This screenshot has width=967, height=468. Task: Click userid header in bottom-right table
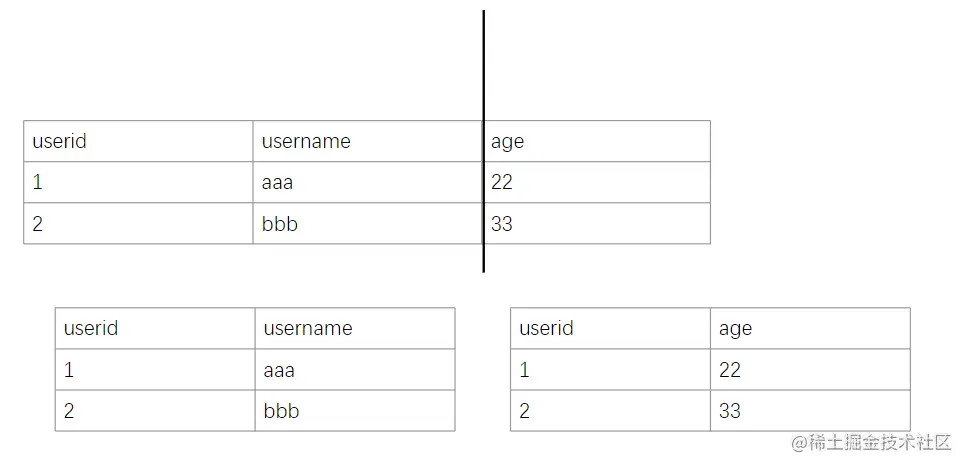(546, 328)
